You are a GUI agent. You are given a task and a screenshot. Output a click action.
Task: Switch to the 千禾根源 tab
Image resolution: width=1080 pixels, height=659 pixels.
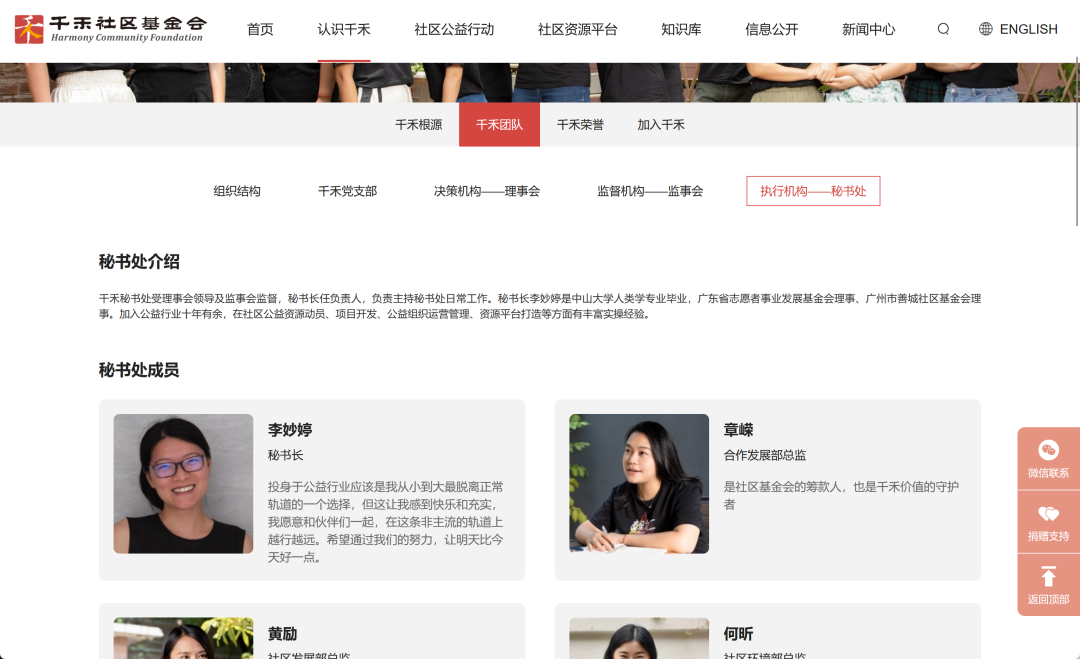coord(419,125)
